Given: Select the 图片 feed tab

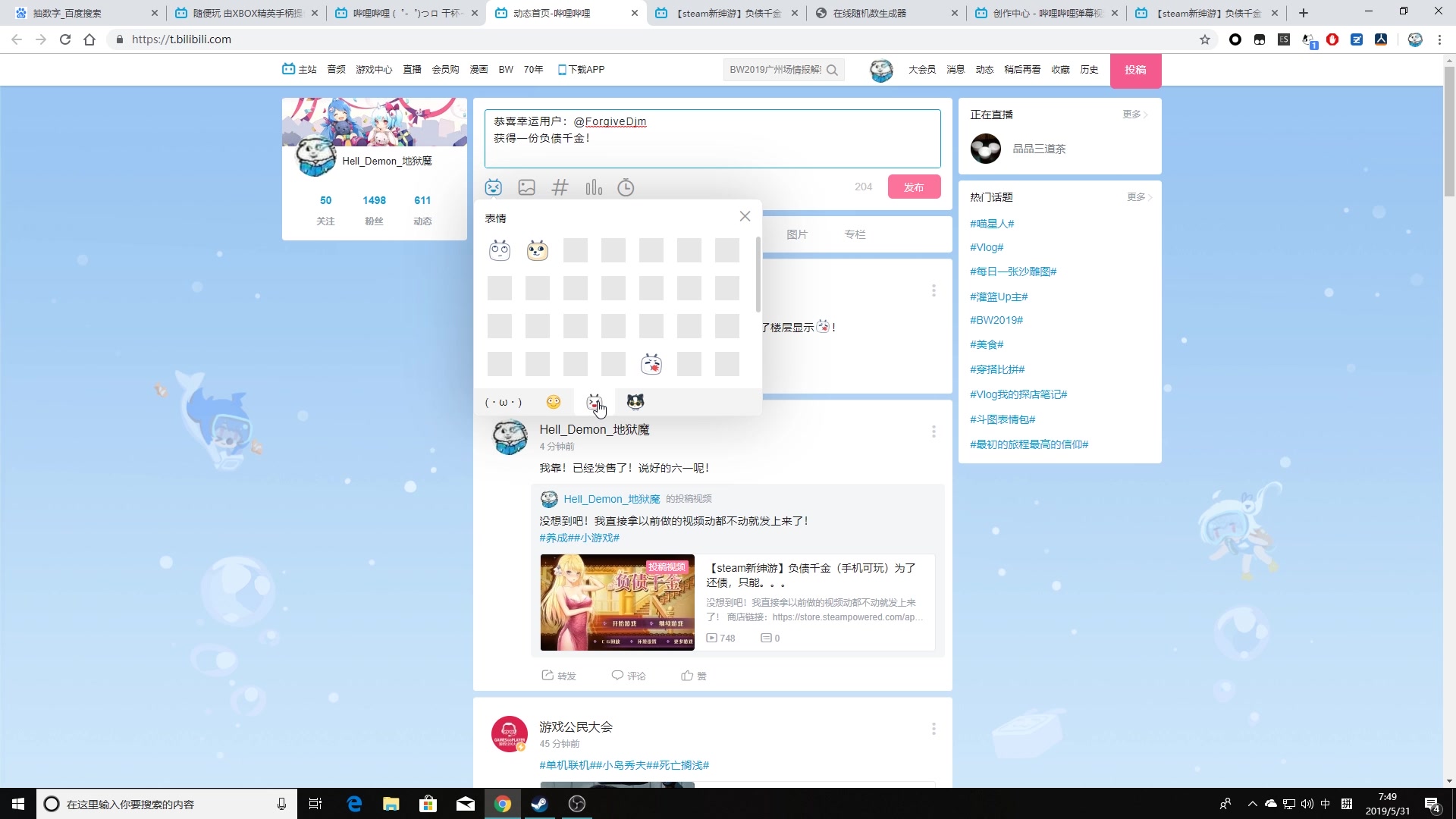Looking at the screenshot, I should click(797, 234).
